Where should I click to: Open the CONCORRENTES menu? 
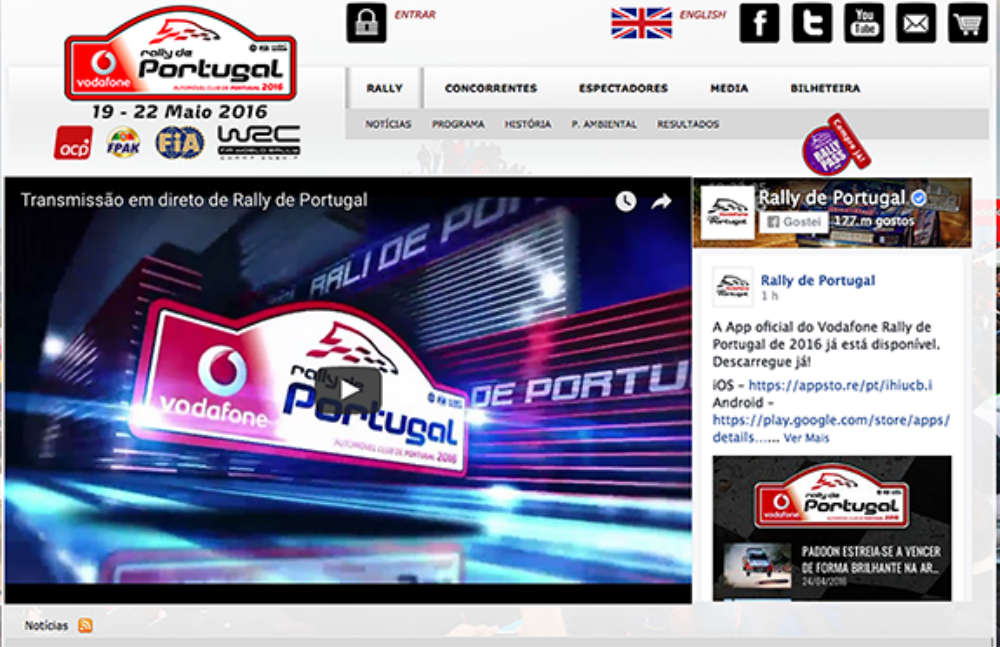click(x=490, y=88)
